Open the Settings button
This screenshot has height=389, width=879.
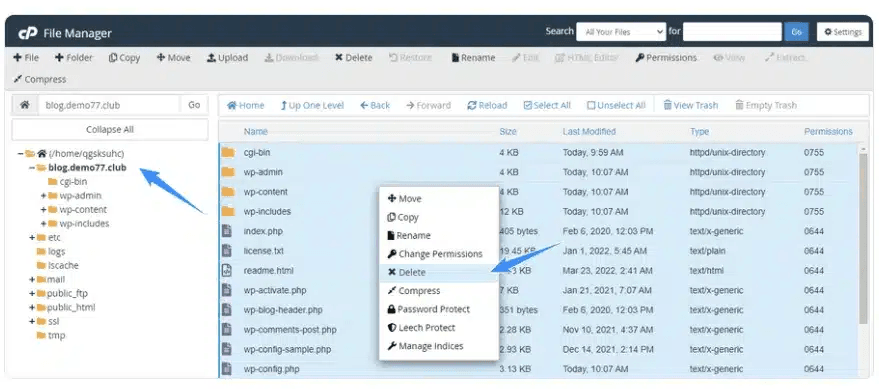click(x=843, y=32)
